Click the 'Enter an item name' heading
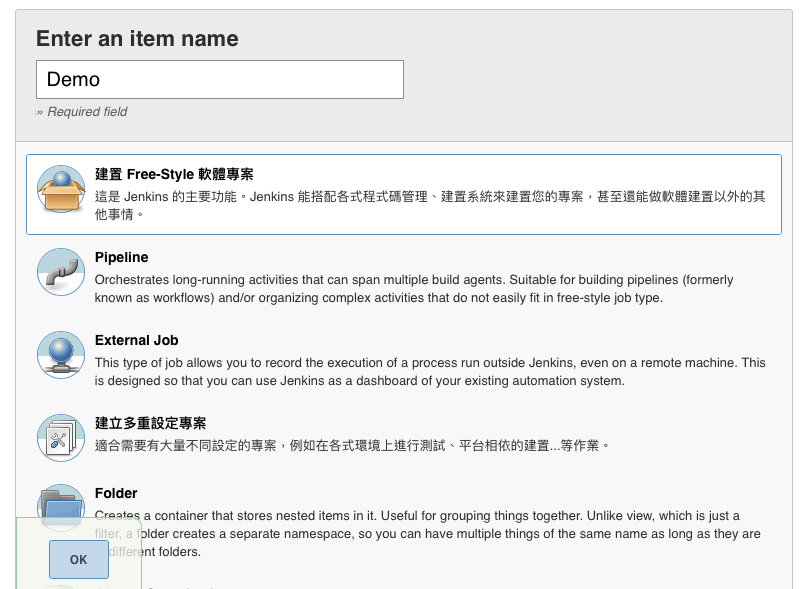 (x=137, y=39)
